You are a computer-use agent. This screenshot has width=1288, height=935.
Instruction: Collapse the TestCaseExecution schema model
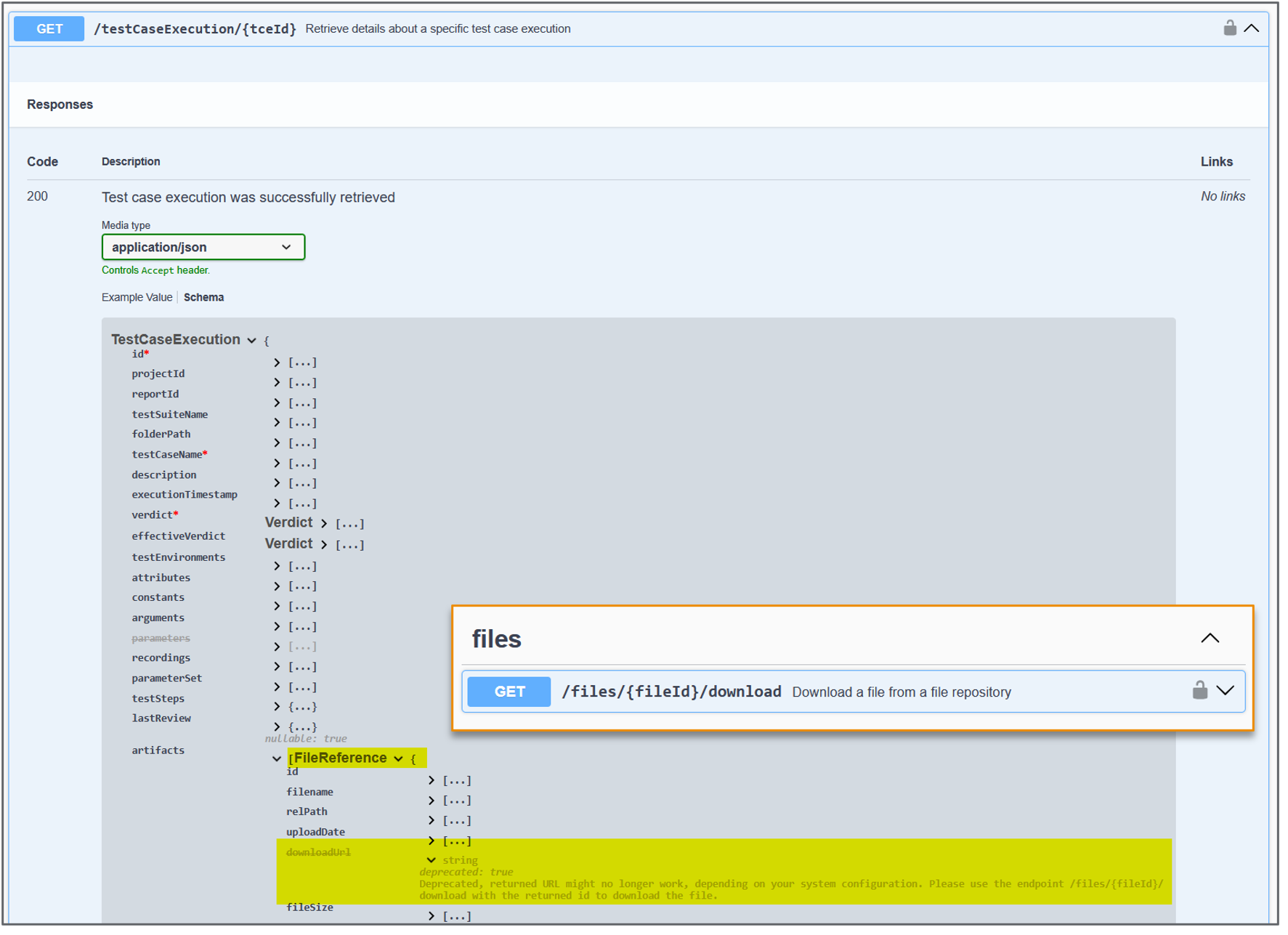(x=251, y=340)
